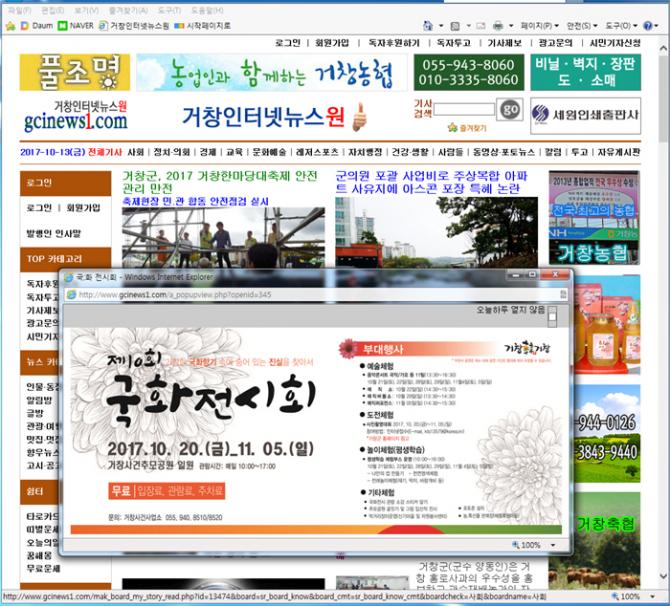Click the main page vertical scrollbar
The width and height of the screenshot is (670, 606).
coord(662,300)
